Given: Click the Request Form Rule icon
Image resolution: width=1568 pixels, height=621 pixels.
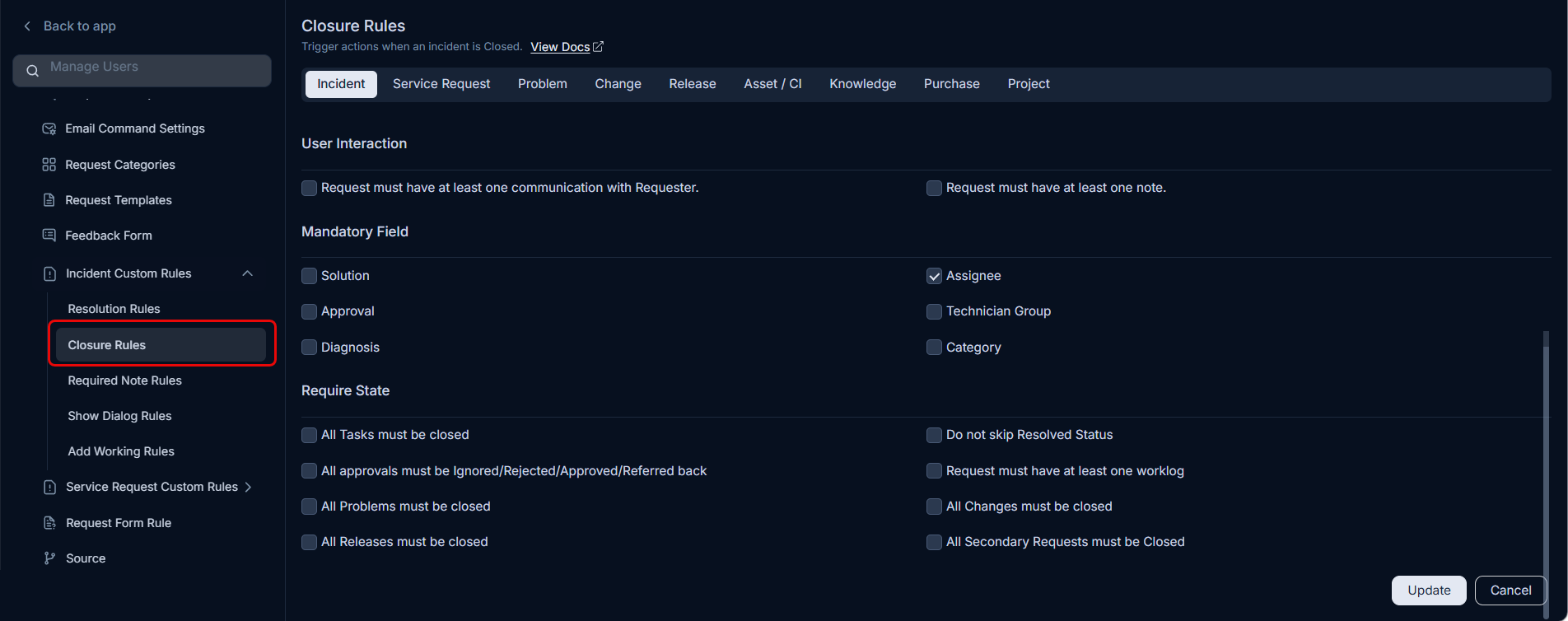Looking at the screenshot, I should click(x=49, y=523).
